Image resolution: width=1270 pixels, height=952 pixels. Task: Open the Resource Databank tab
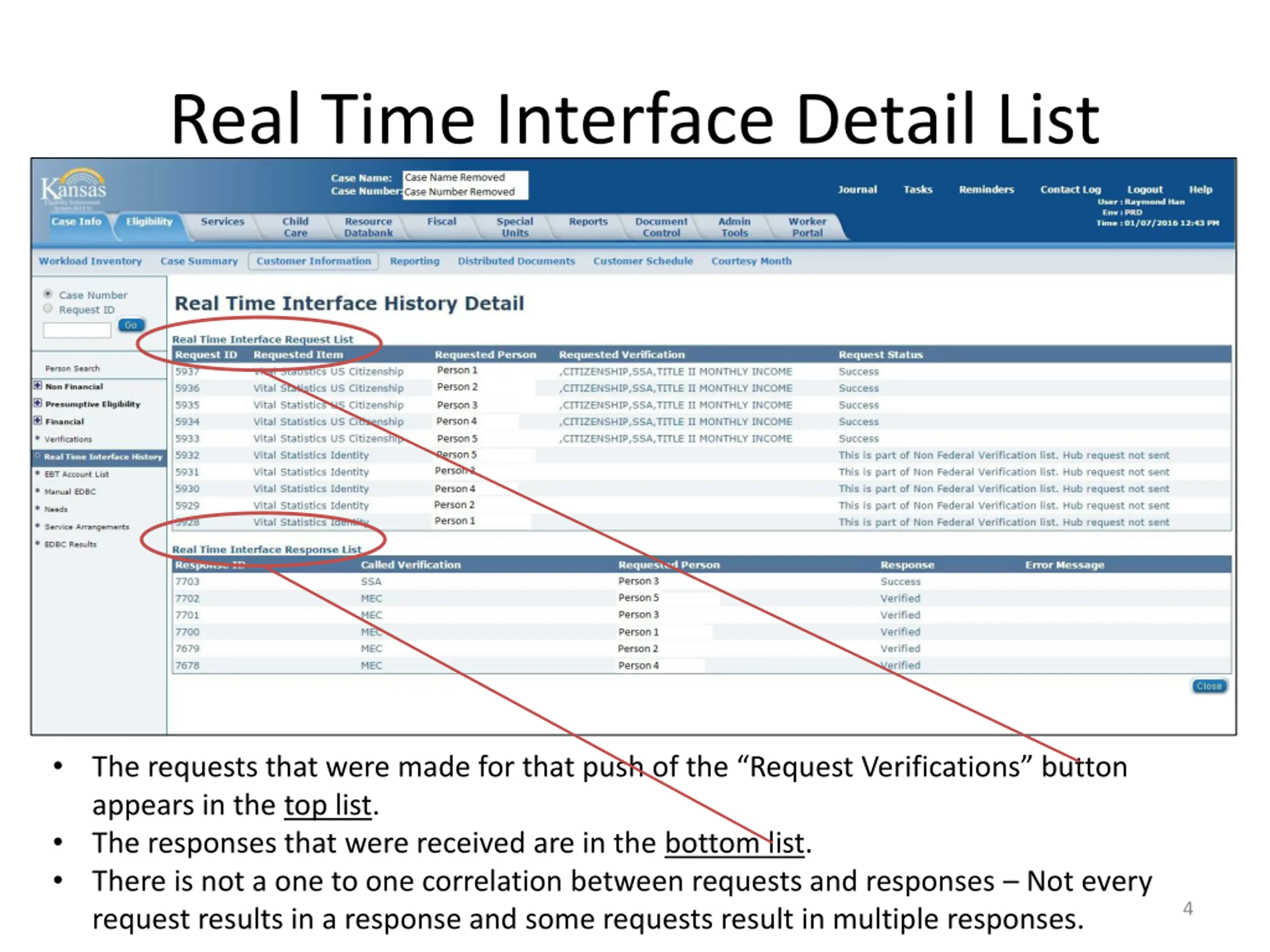(x=369, y=227)
